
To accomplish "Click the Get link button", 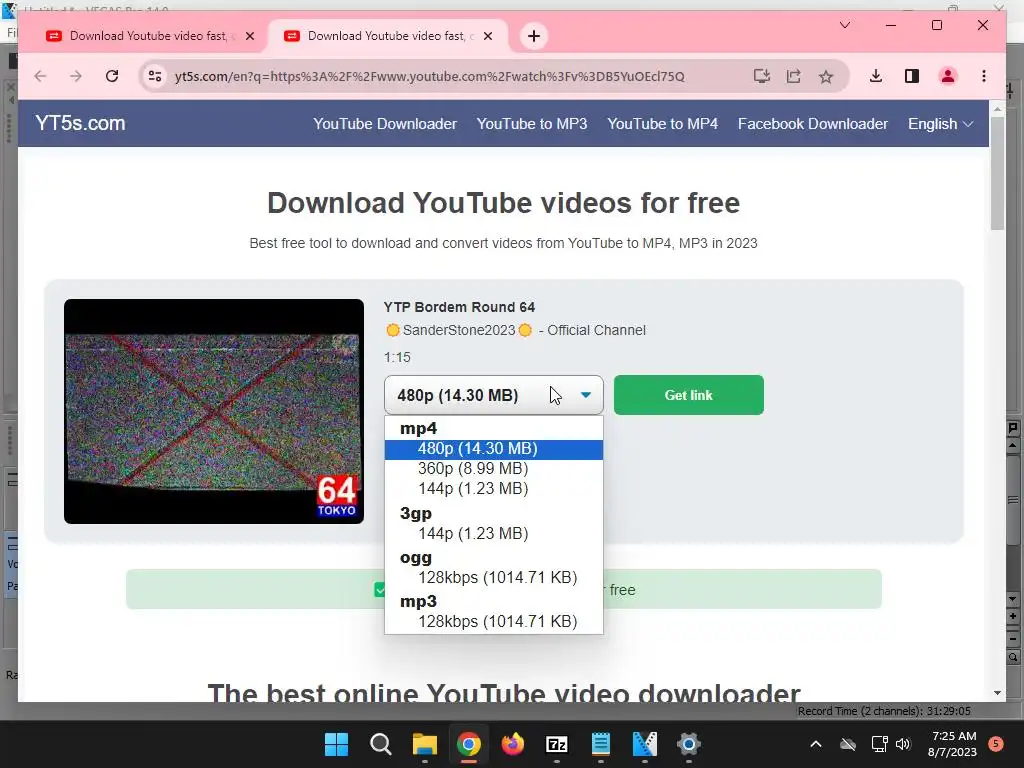I will (688, 395).
